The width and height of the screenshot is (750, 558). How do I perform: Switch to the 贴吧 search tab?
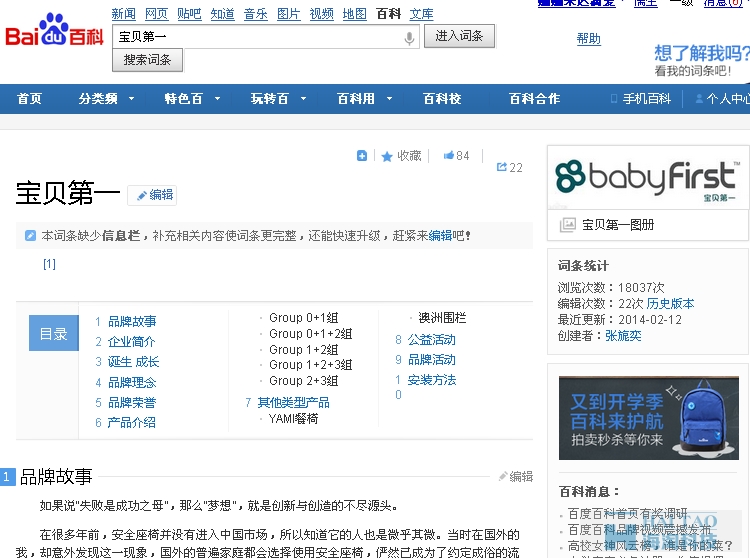[x=189, y=14]
